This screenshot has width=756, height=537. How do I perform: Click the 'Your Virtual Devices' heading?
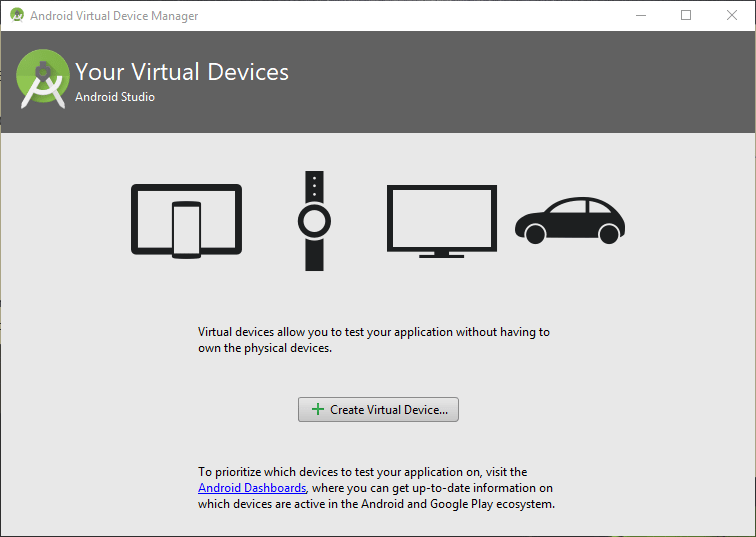point(182,72)
